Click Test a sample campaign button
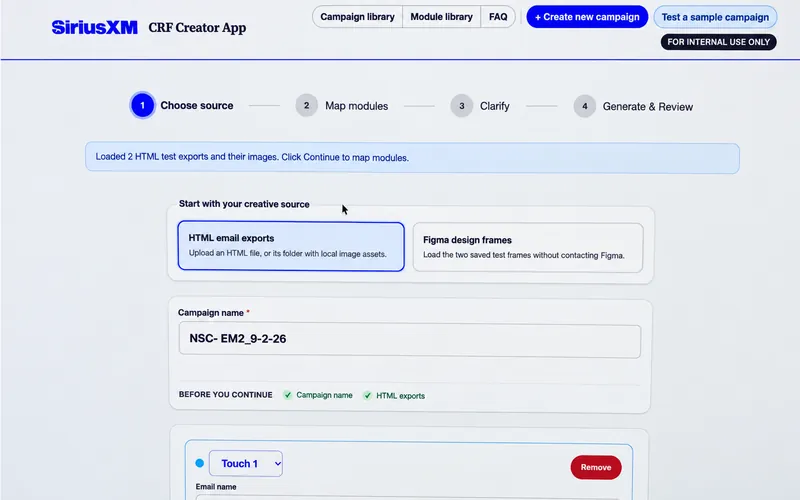Viewport: 800px width, 500px height. pyautogui.click(x=715, y=17)
